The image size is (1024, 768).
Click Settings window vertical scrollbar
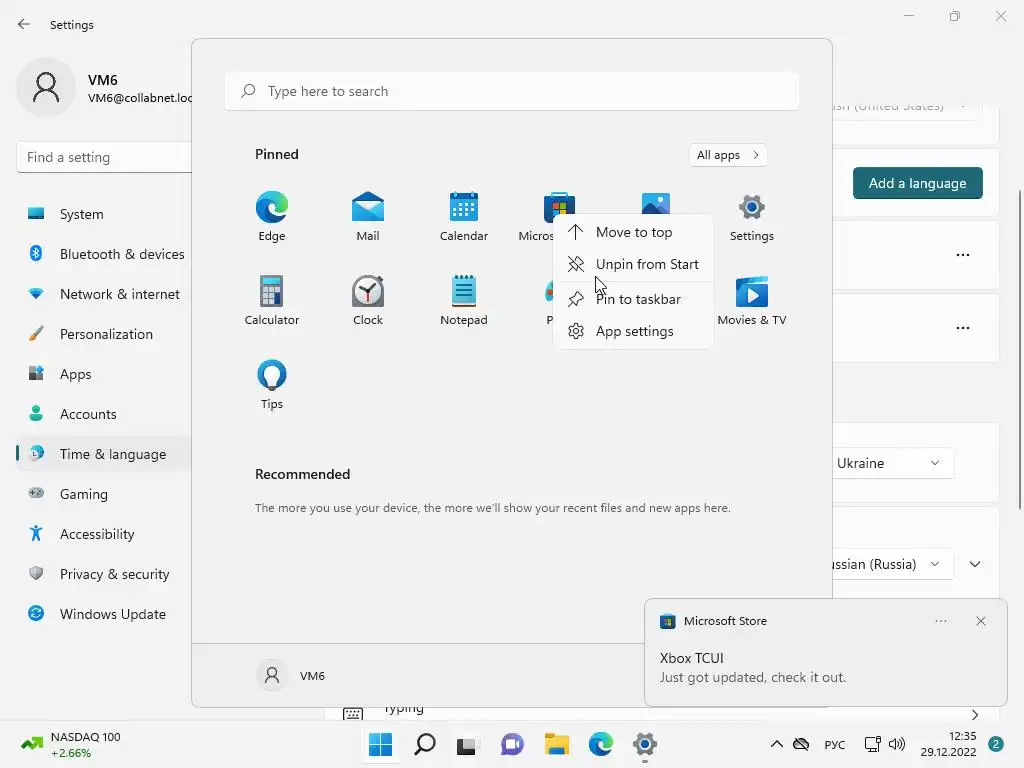1020,349
